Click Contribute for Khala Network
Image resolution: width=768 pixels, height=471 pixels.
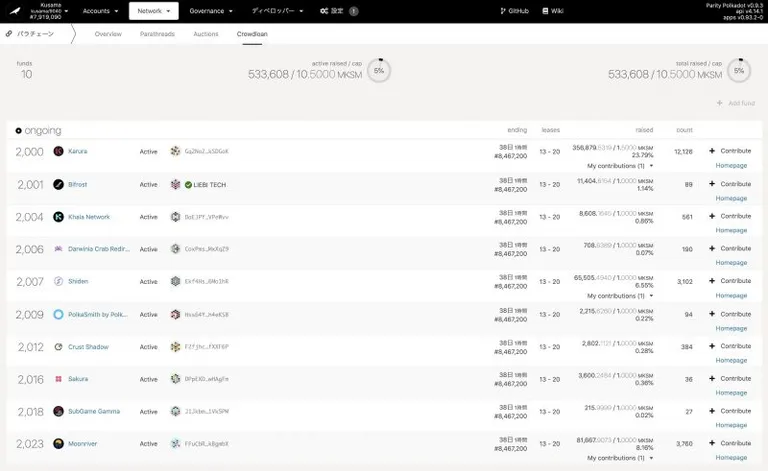tap(730, 216)
